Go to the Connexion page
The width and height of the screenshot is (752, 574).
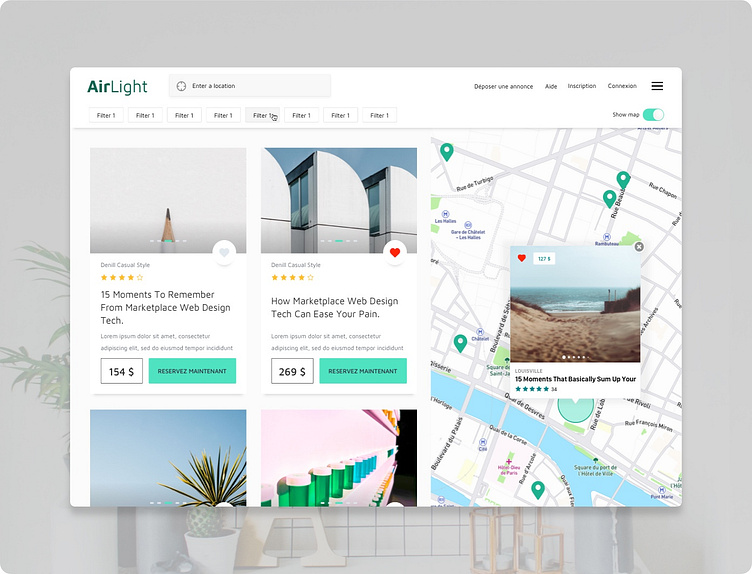[x=622, y=87]
